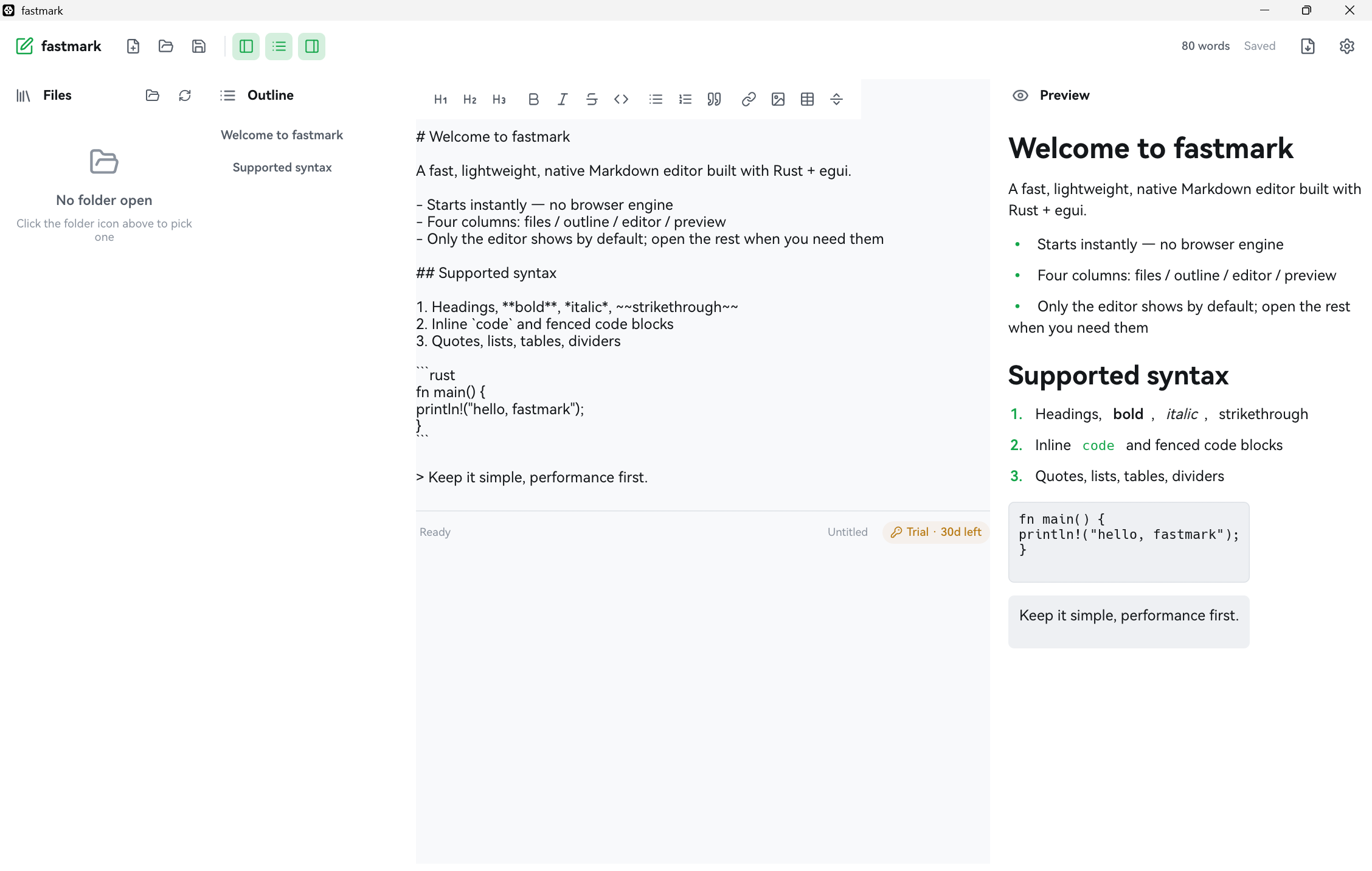This screenshot has height=871, width=1372.
Task: Toggle the Preview panel visibility
Action: [x=312, y=46]
